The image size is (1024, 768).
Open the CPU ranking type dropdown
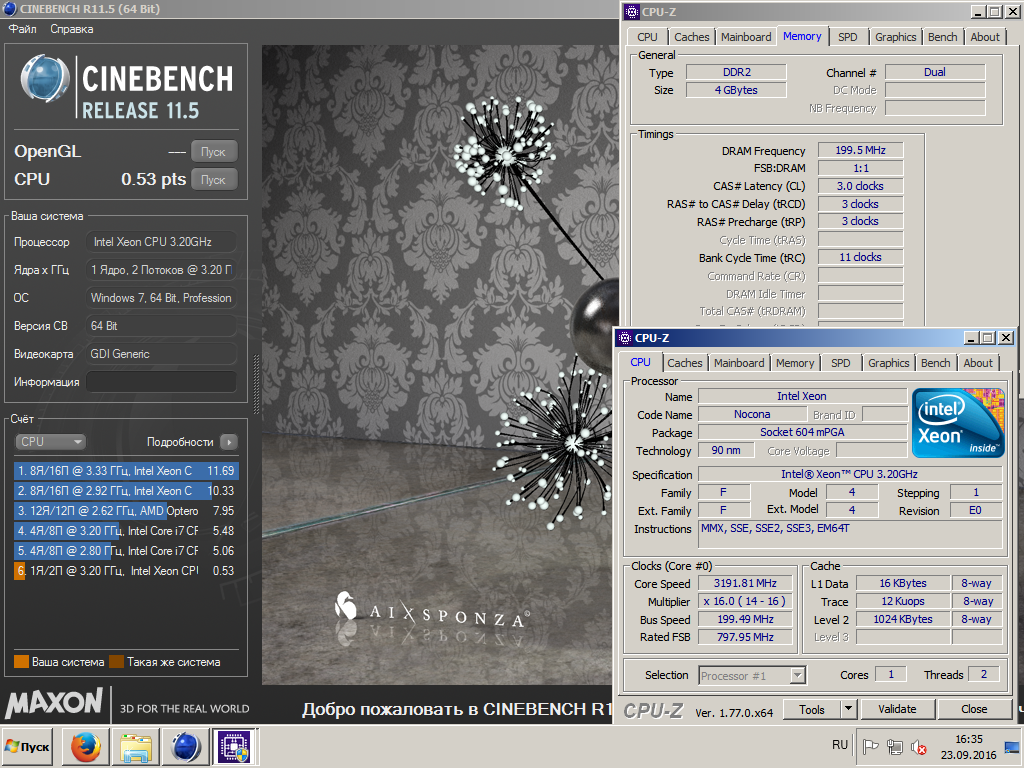coord(50,441)
